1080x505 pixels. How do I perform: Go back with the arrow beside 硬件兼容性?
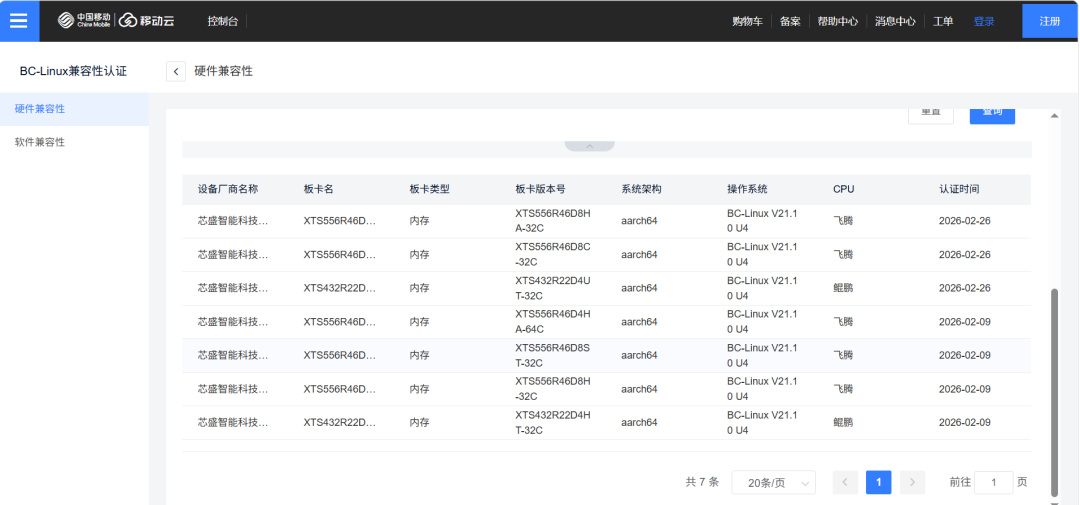click(x=176, y=71)
